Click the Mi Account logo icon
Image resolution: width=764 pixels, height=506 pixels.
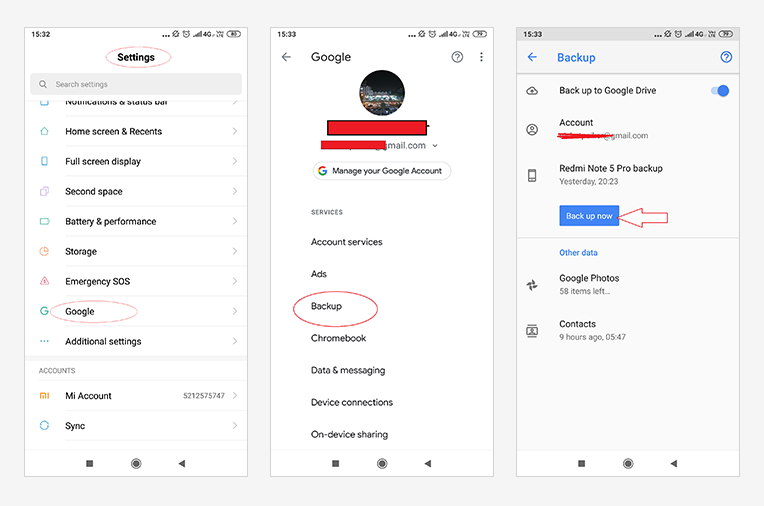(44, 396)
